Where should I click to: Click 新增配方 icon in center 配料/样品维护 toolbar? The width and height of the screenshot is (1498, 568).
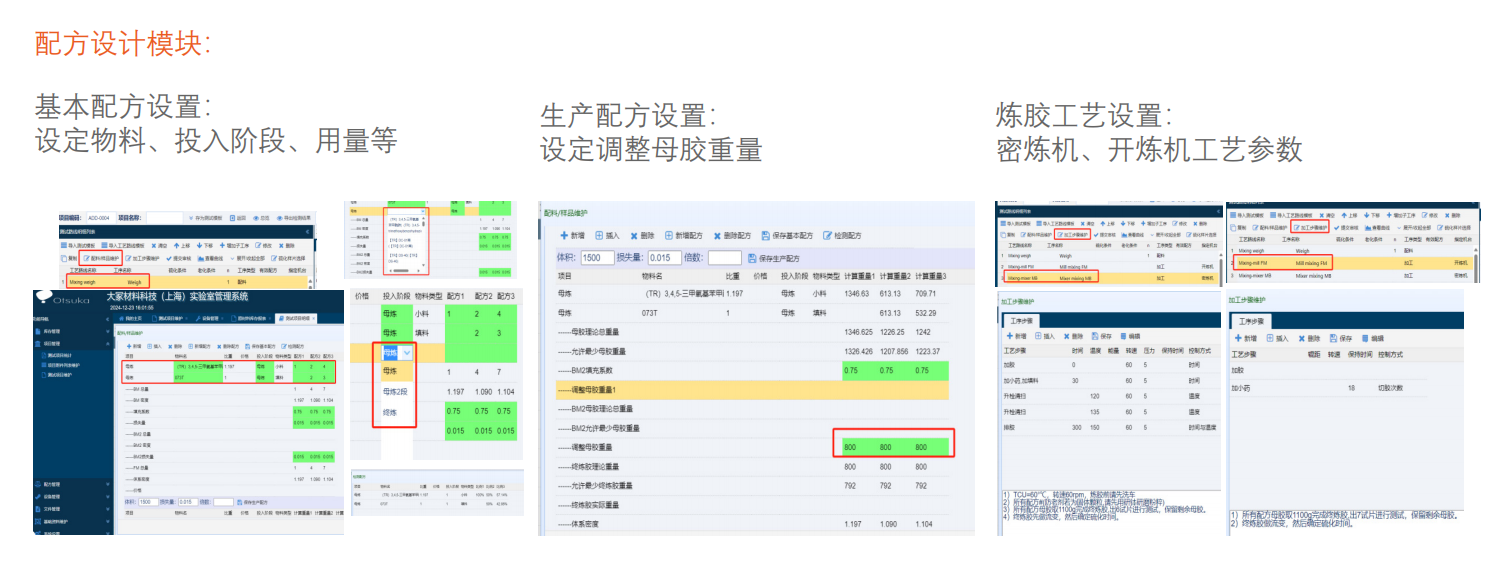point(671,235)
